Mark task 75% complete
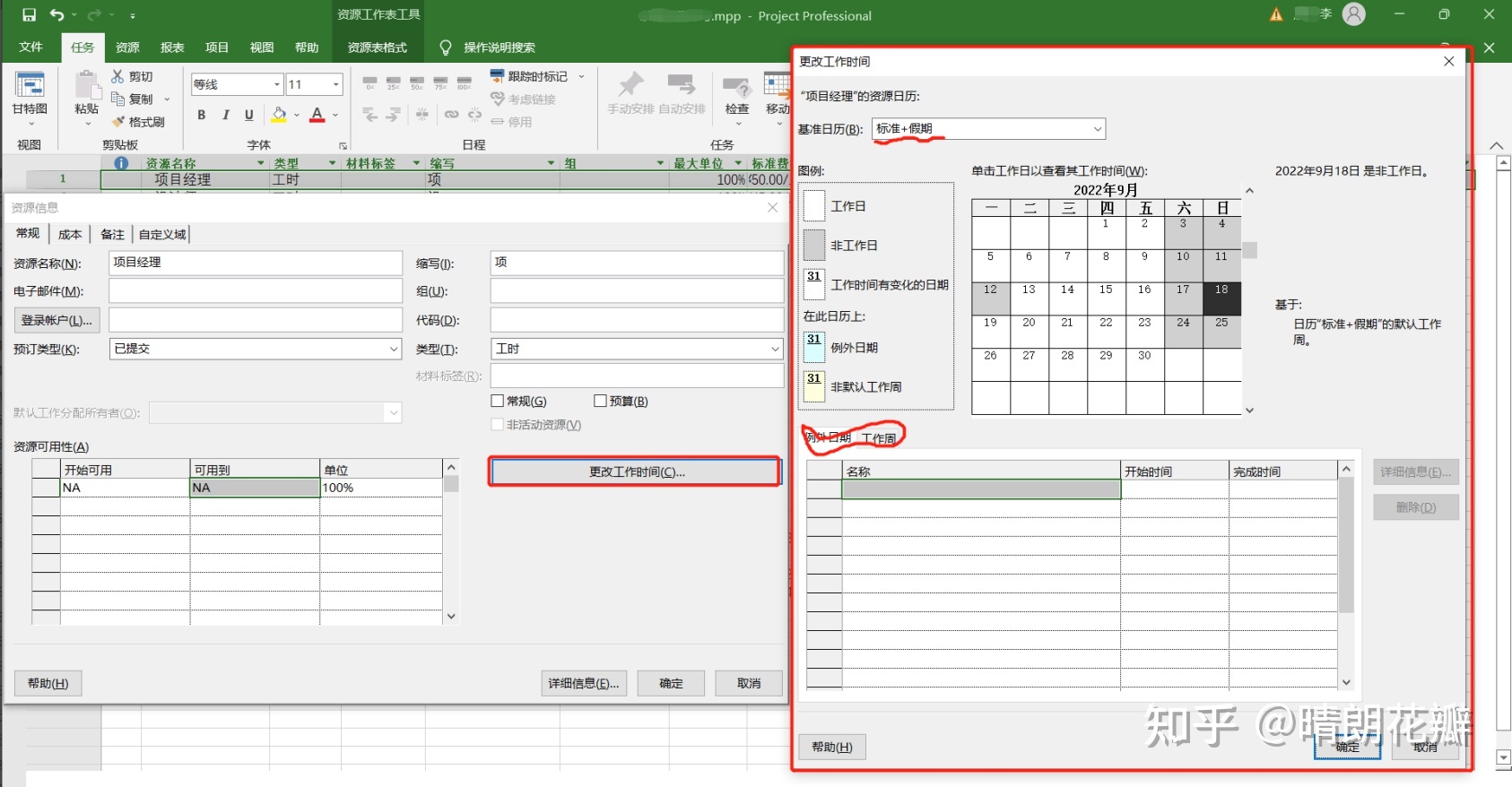Viewport: 1512px width, 787px height. point(440,83)
